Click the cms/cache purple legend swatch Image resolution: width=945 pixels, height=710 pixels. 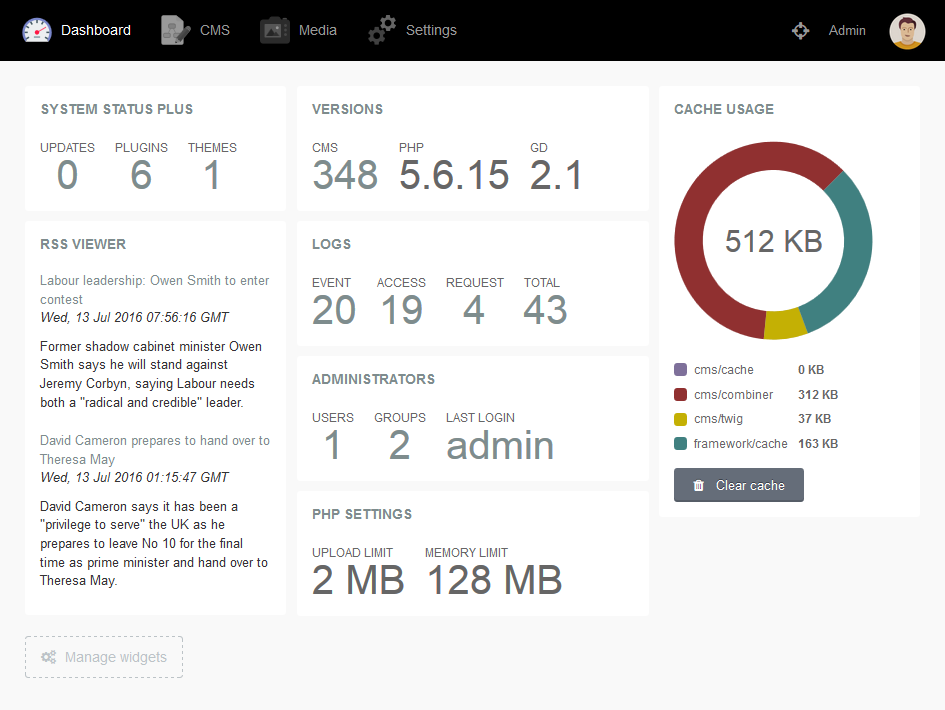tap(680, 369)
